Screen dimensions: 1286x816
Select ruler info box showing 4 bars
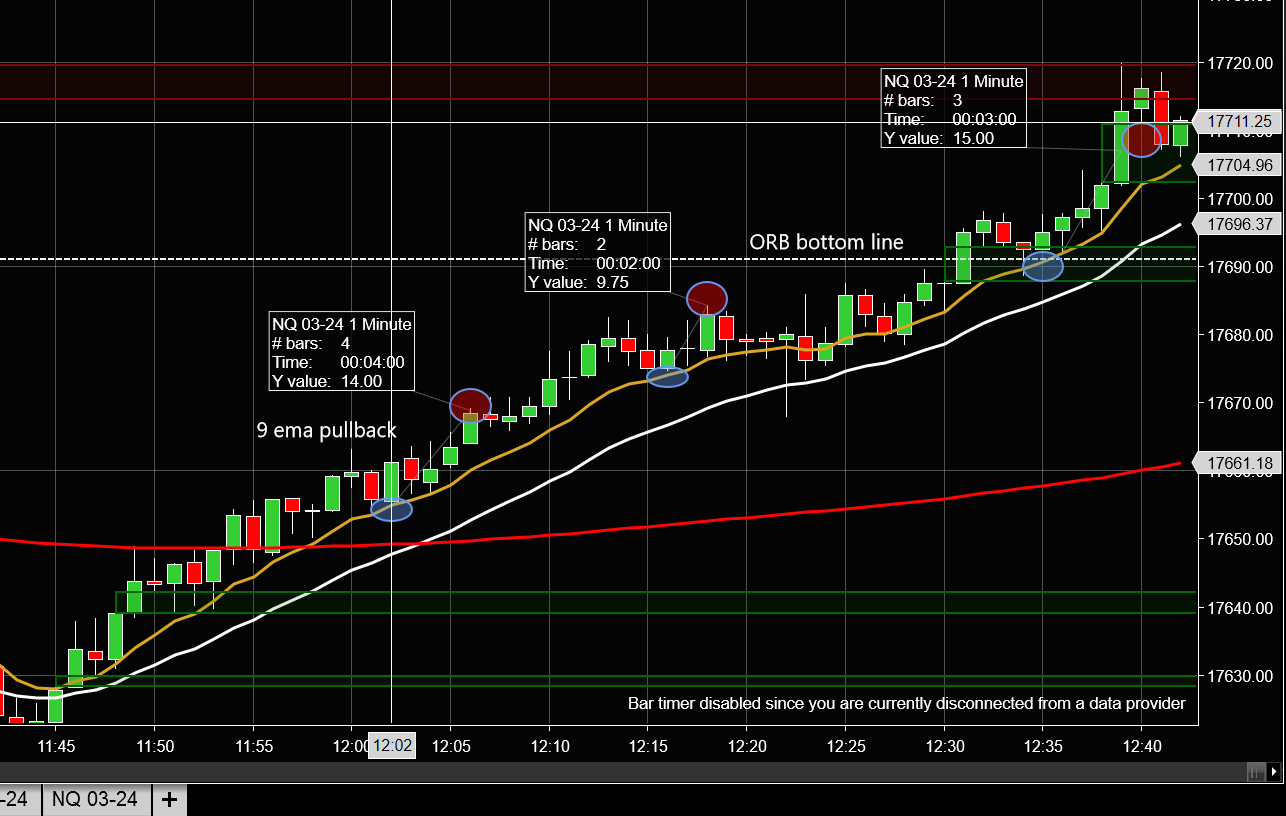(342, 352)
